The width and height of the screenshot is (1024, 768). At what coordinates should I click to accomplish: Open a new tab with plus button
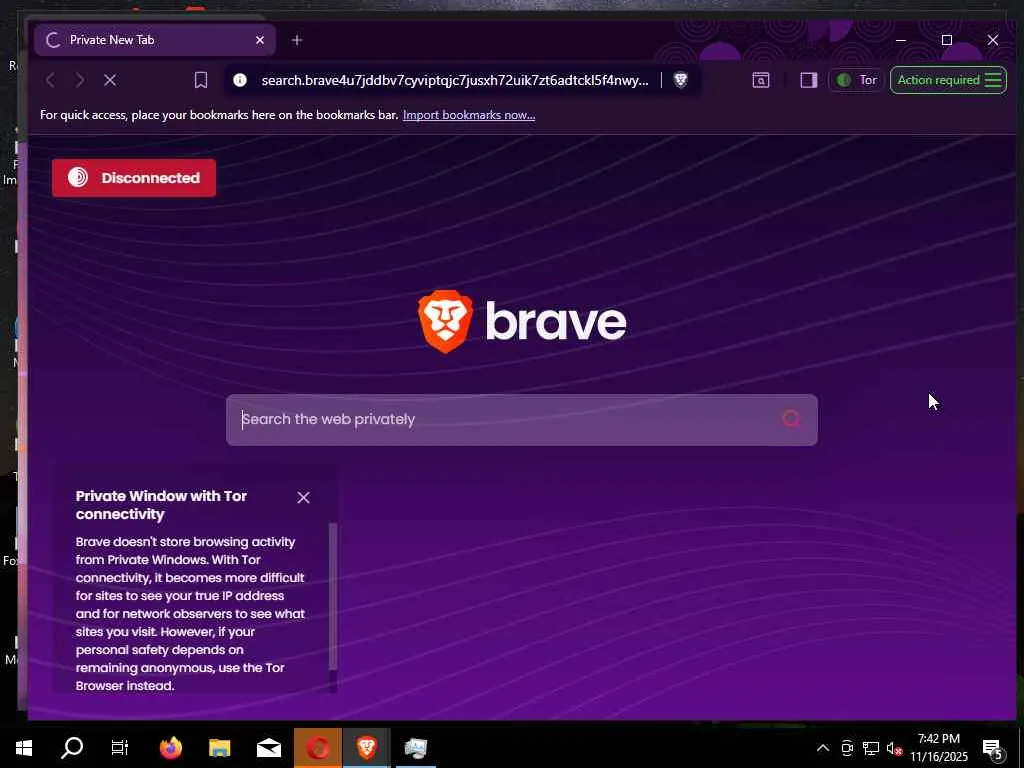click(296, 40)
